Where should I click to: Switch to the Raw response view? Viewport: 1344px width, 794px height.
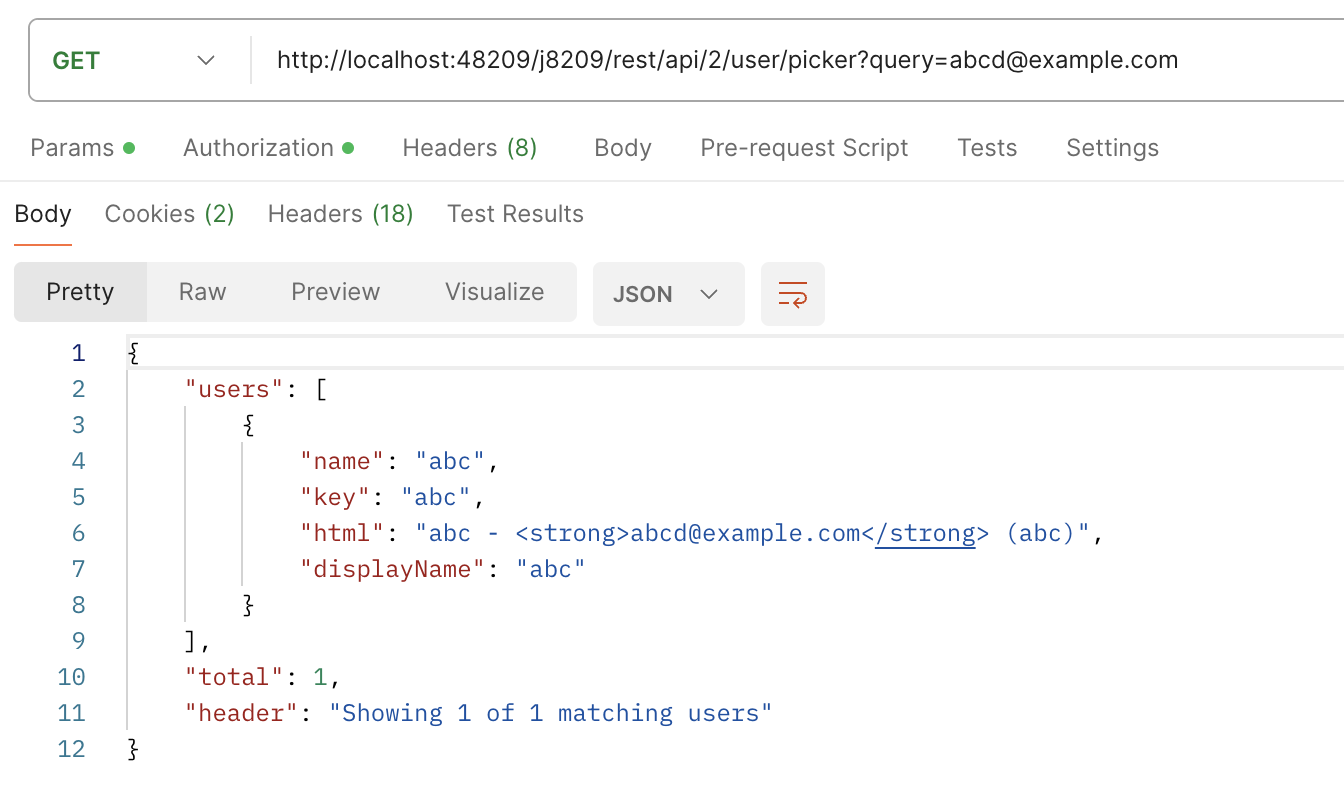click(x=202, y=292)
